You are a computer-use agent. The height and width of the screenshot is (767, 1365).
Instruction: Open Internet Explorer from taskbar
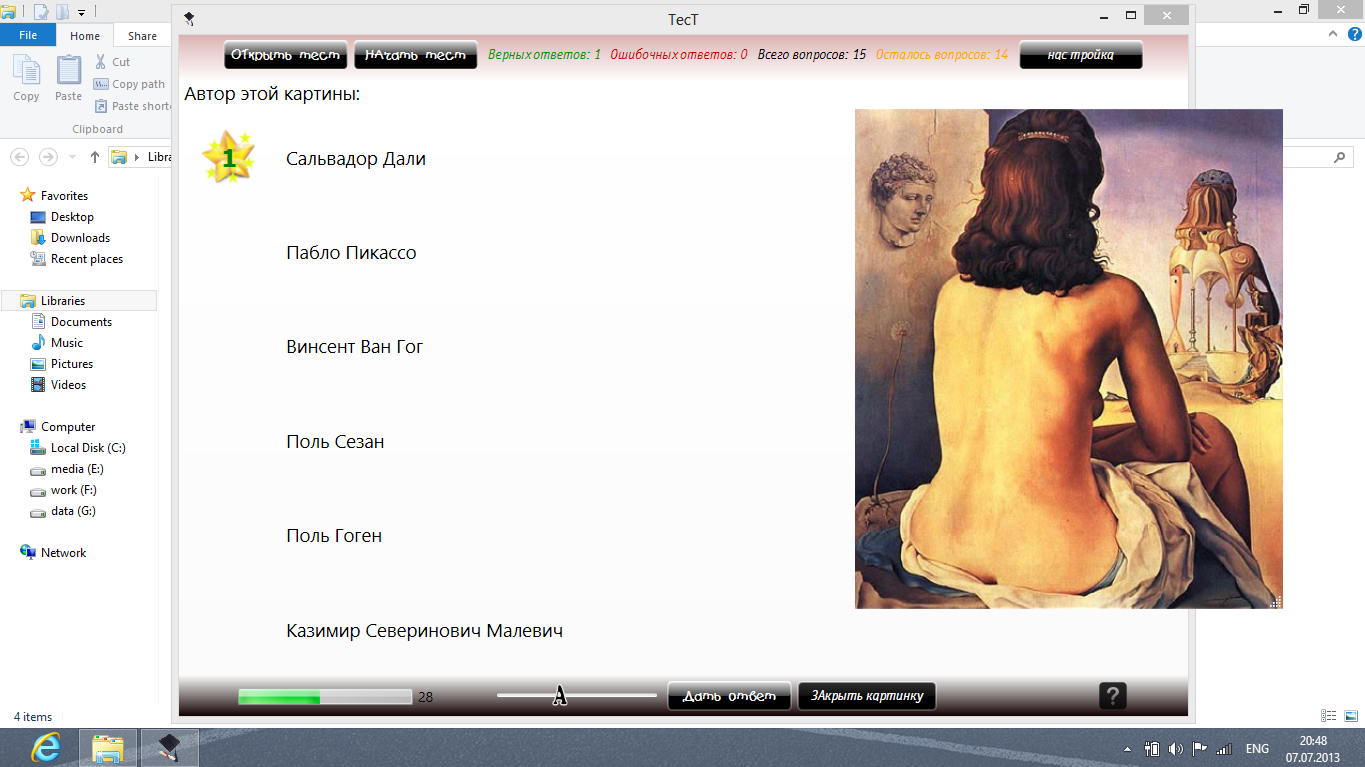coord(46,747)
